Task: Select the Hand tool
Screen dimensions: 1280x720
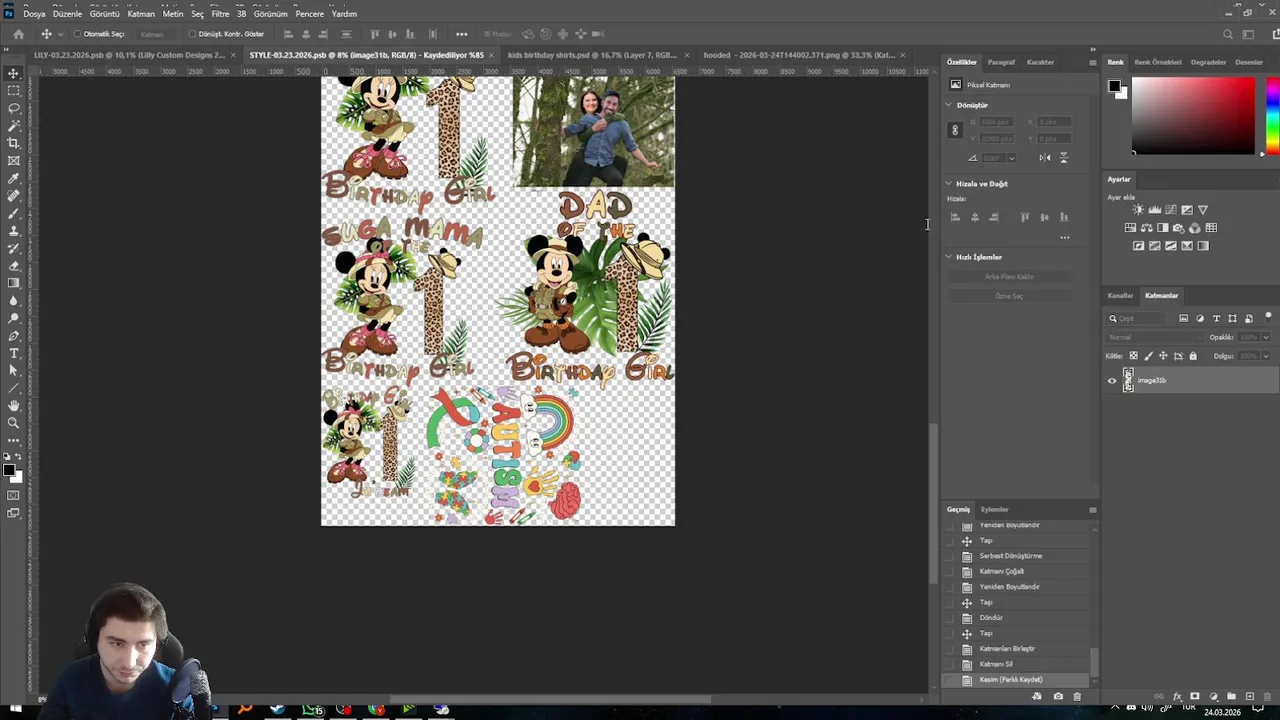Action: click(x=13, y=405)
